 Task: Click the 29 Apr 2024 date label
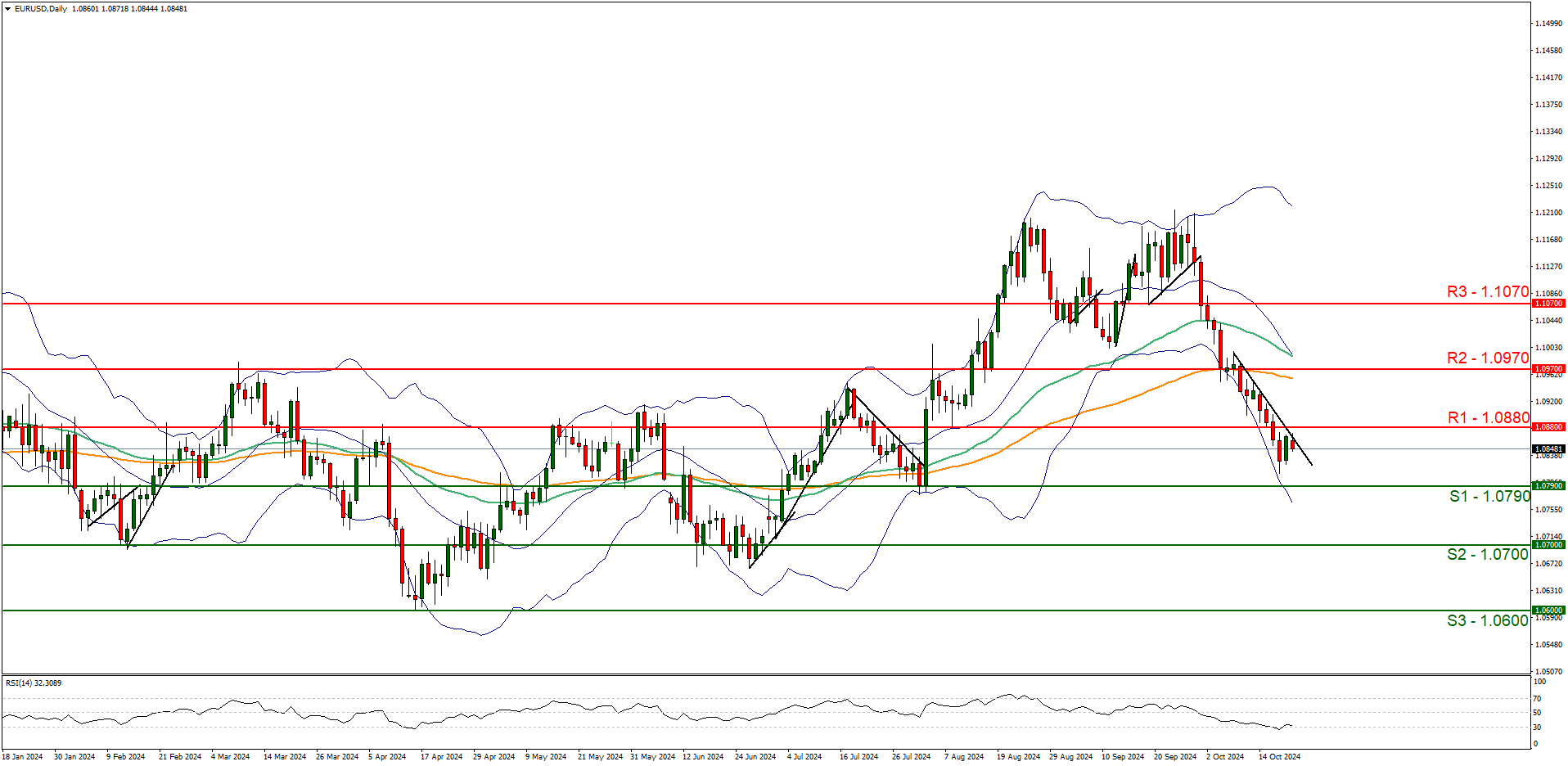point(493,757)
